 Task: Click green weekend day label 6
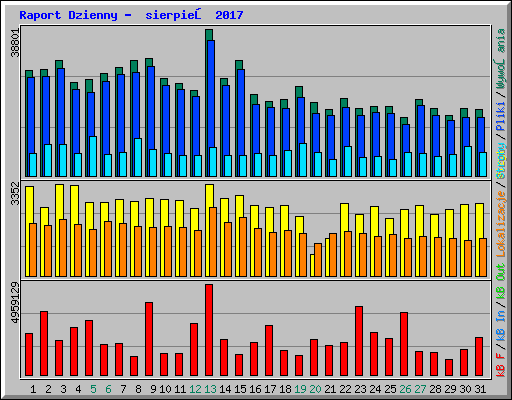[108, 389]
